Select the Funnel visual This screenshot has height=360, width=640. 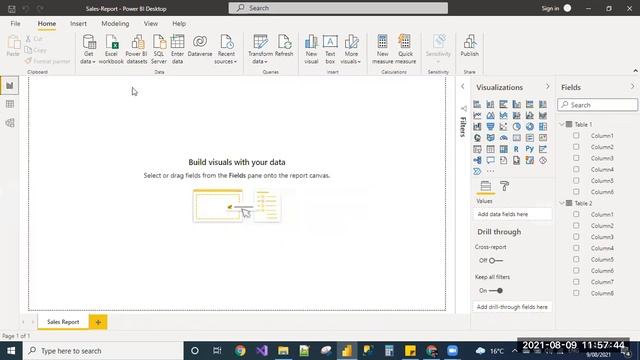click(490, 127)
